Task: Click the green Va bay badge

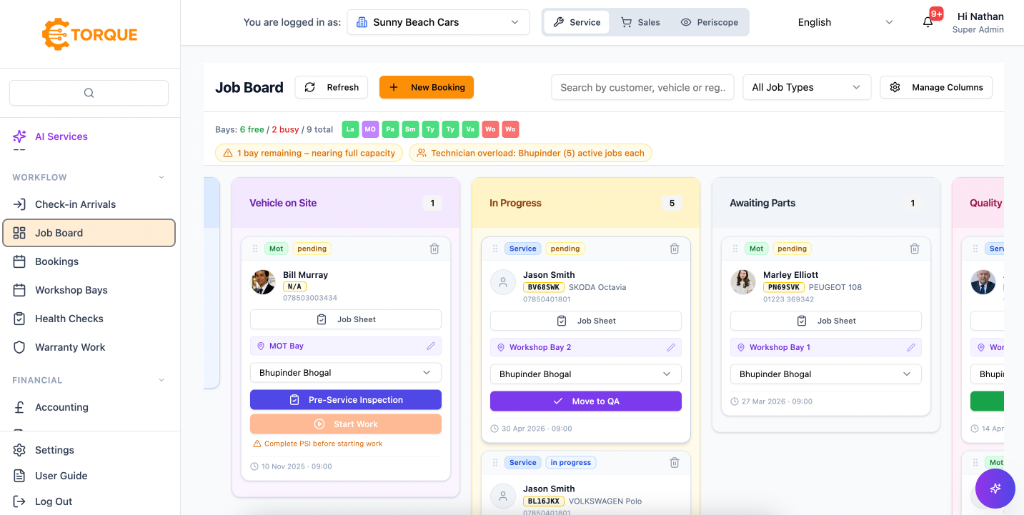Action: [470, 129]
